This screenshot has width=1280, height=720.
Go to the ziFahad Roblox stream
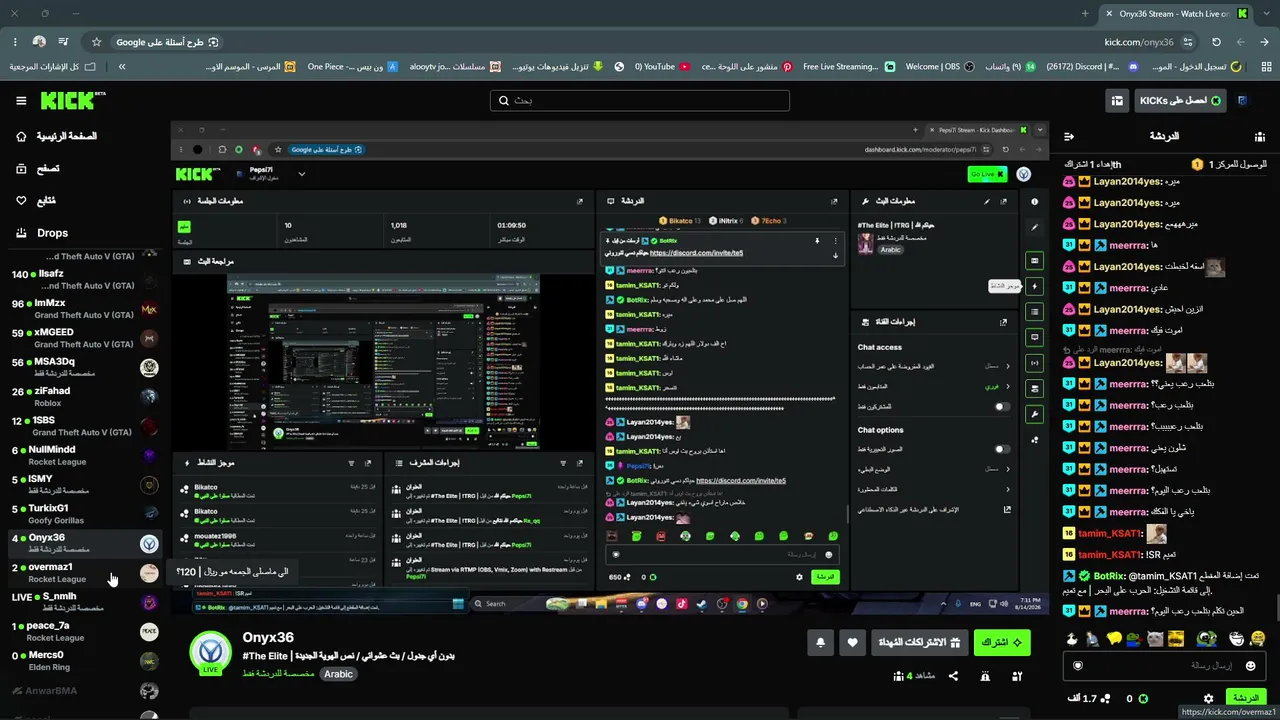pyautogui.click(x=82, y=396)
